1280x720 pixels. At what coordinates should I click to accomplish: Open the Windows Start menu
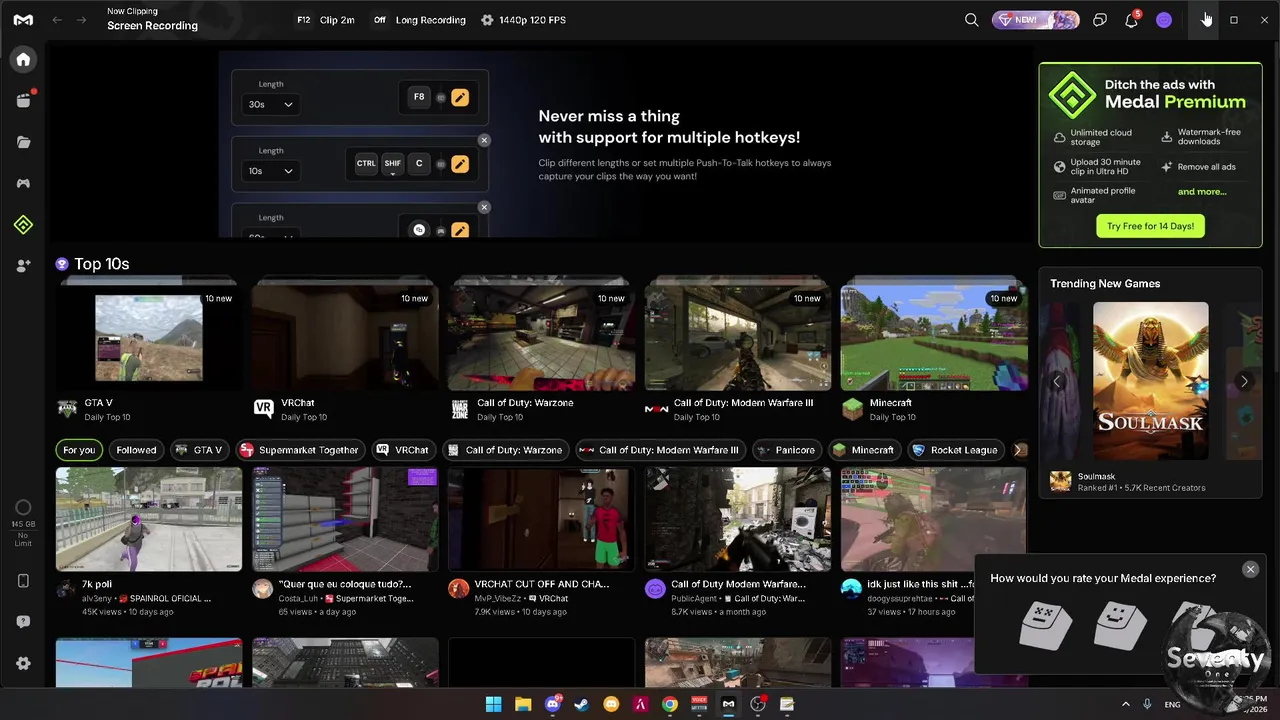(x=493, y=704)
